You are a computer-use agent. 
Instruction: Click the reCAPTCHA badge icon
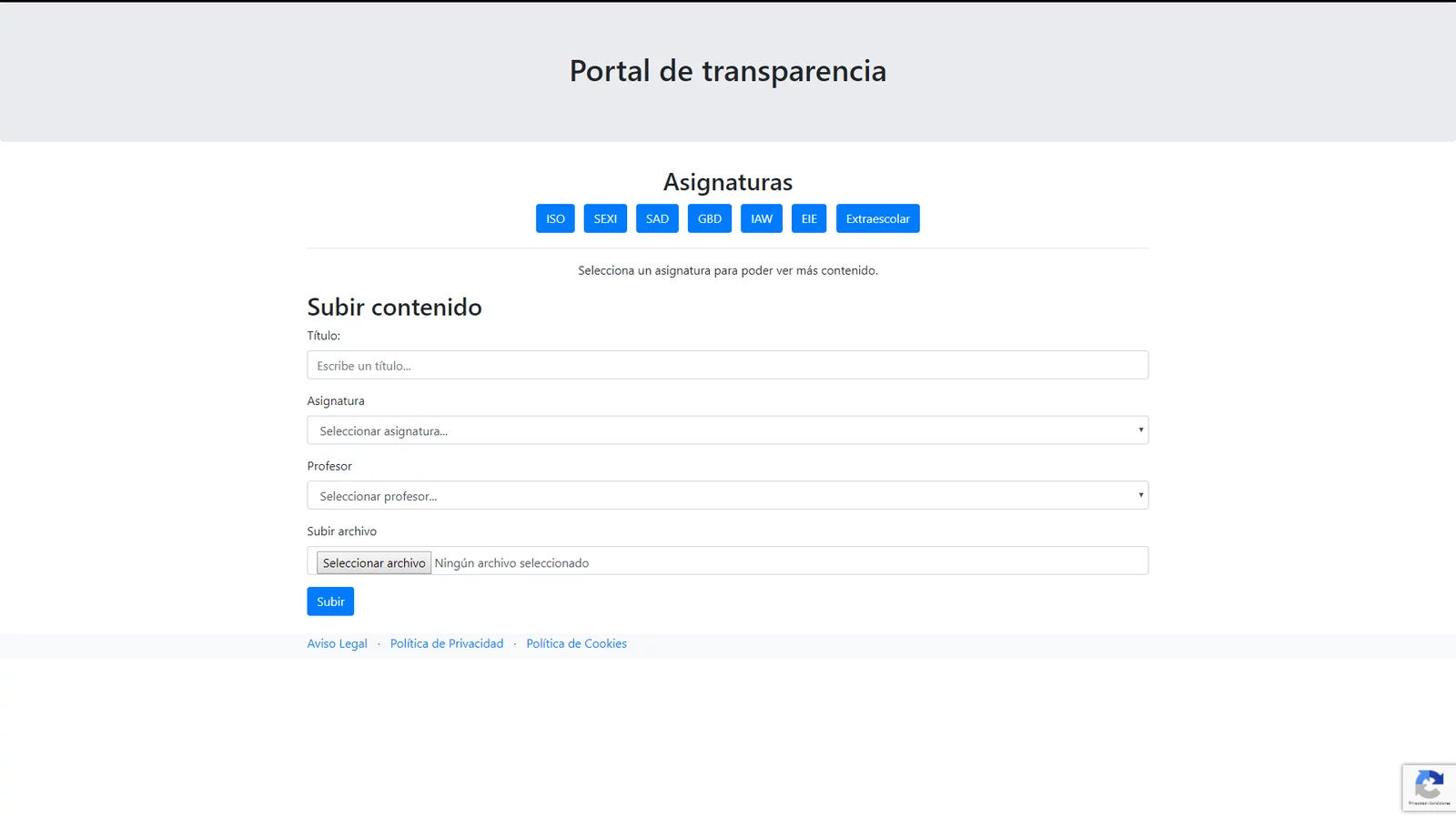1429,786
